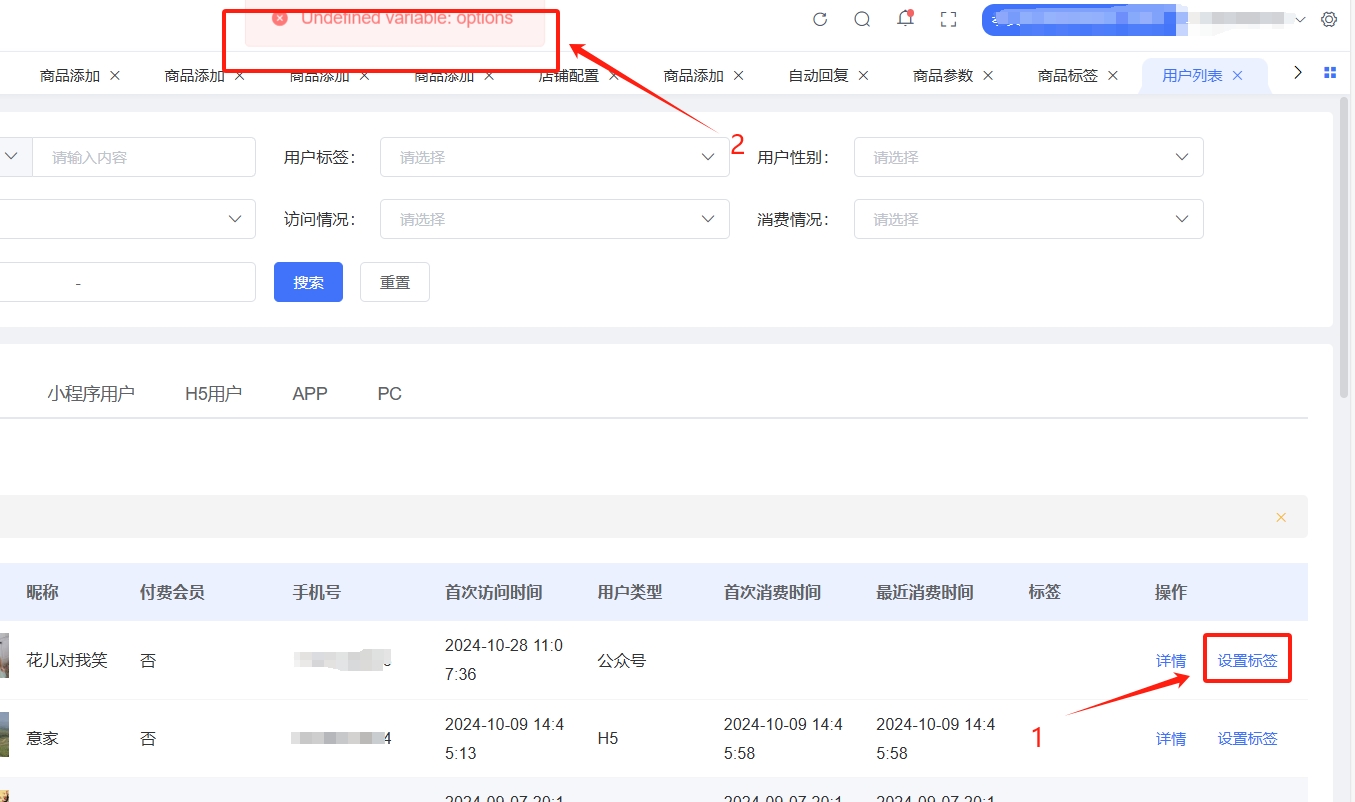1355x802 pixels.
Task: Close the 商品标签 tab
Action: click(1113, 75)
